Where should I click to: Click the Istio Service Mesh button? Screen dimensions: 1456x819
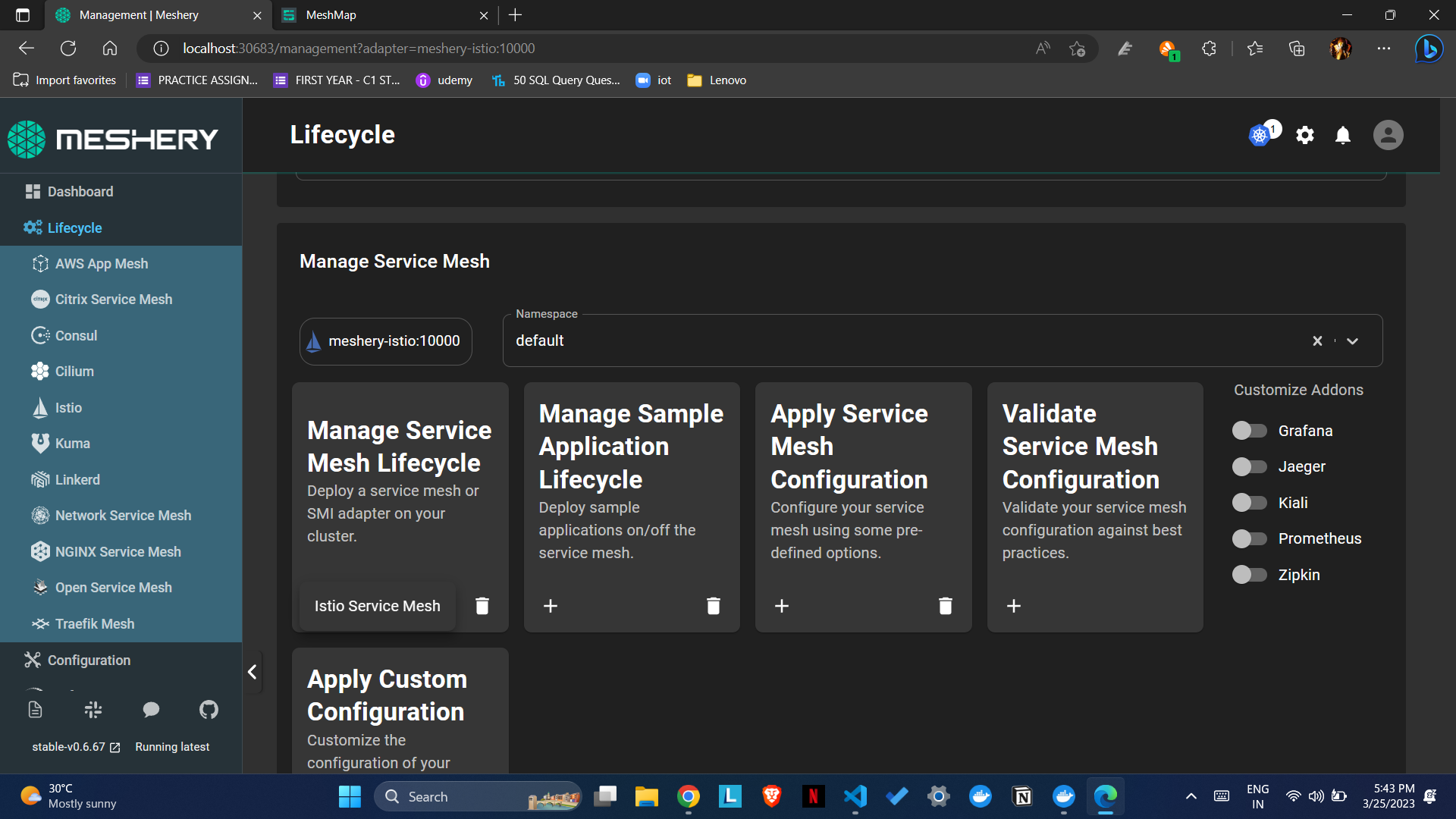pyautogui.click(x=377, y=606)
